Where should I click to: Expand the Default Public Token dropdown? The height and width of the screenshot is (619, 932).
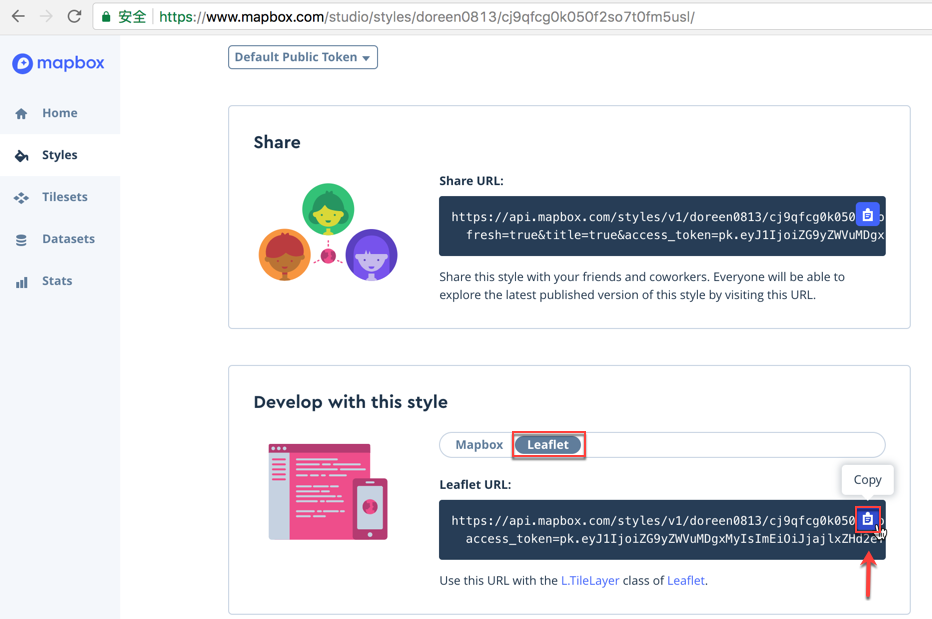pos(303,57)
